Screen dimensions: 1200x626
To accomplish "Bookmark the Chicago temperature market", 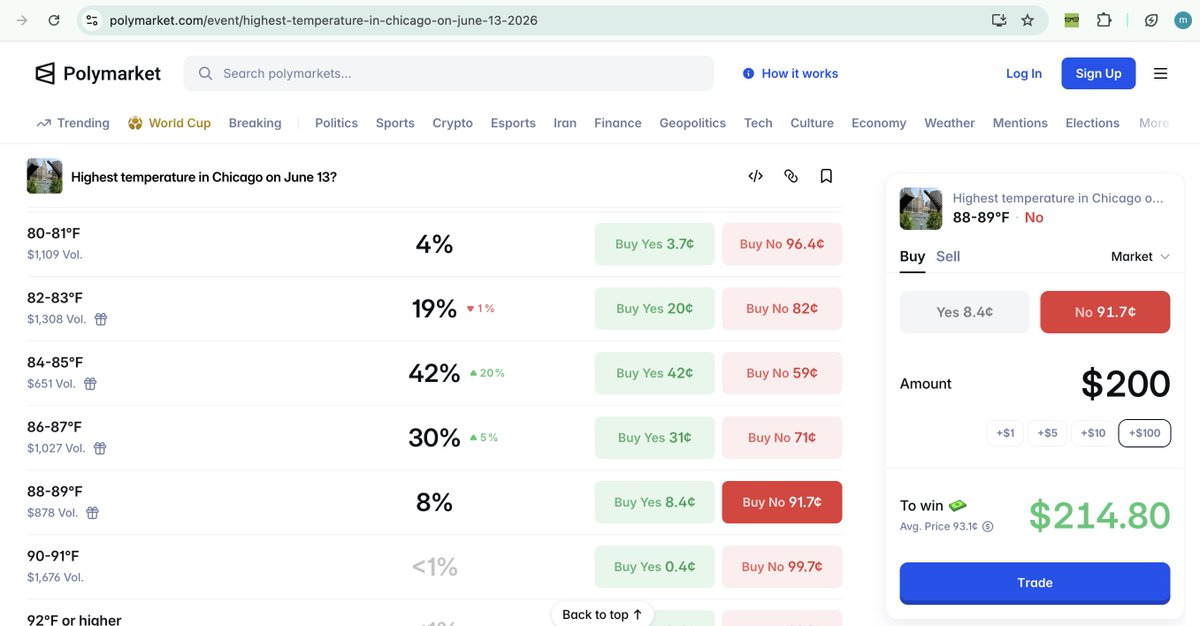I will (826, 176).
